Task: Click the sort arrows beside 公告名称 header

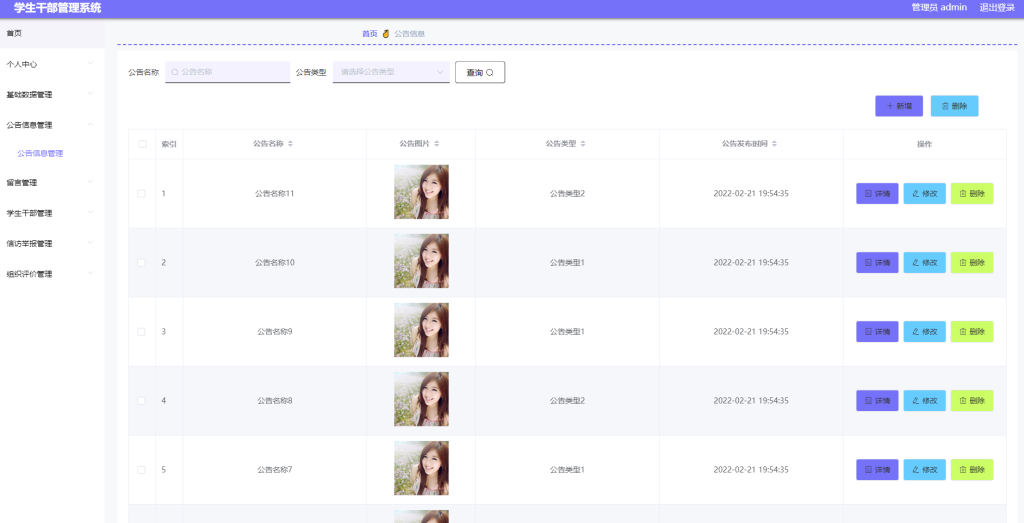Action: (291, 144)
